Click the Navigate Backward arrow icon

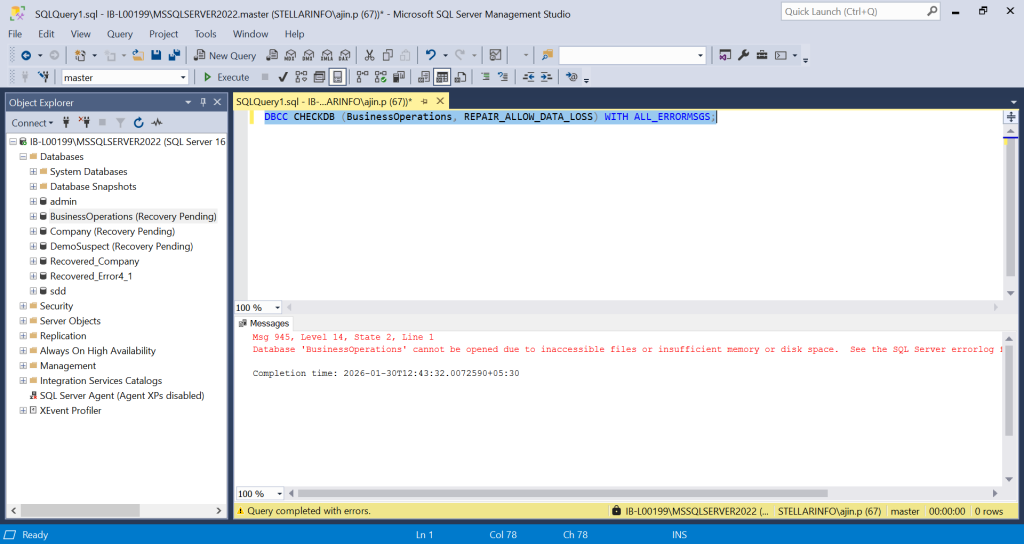click(x=26, y=56)
